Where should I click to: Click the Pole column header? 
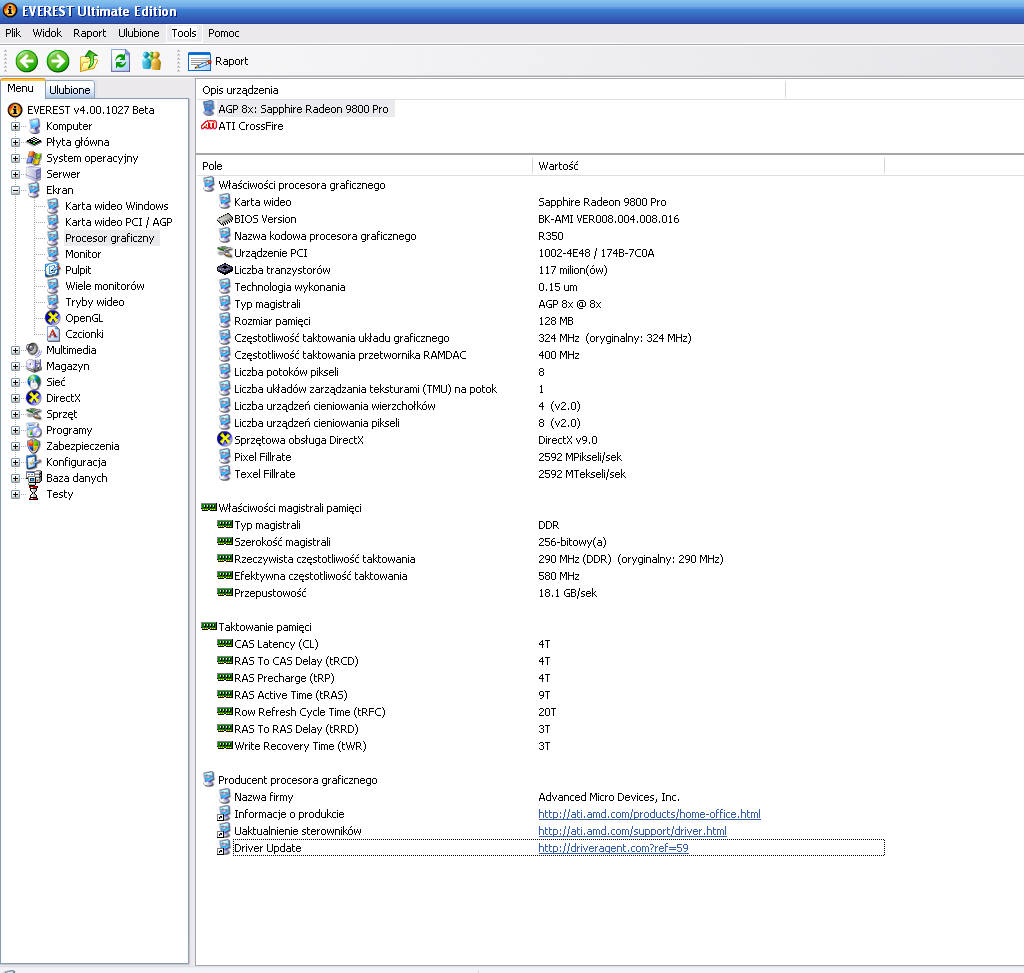(364, 166)
